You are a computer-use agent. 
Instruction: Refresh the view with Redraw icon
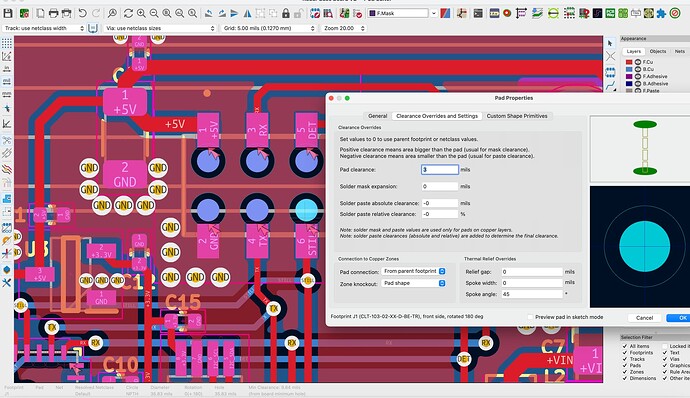point(128,14)
